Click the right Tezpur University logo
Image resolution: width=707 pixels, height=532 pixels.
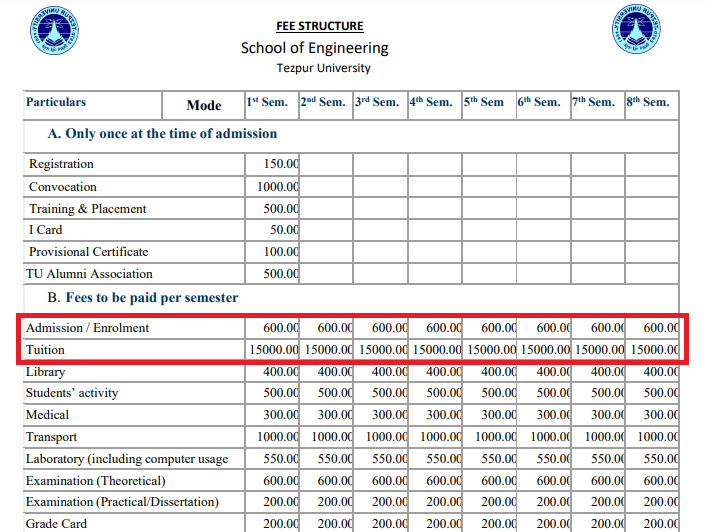(x=636, y=29)
